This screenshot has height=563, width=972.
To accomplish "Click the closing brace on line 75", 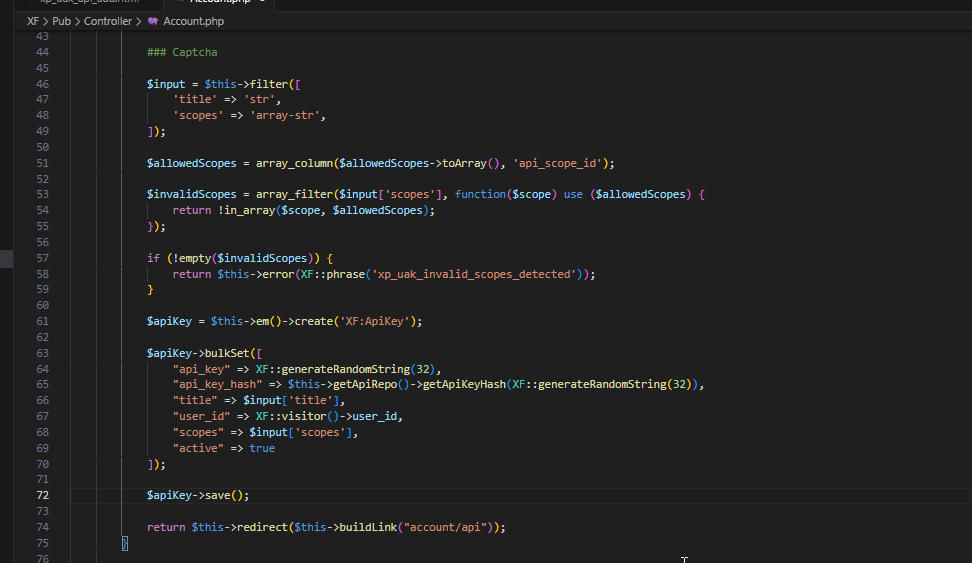I will (x=125, y=543).
